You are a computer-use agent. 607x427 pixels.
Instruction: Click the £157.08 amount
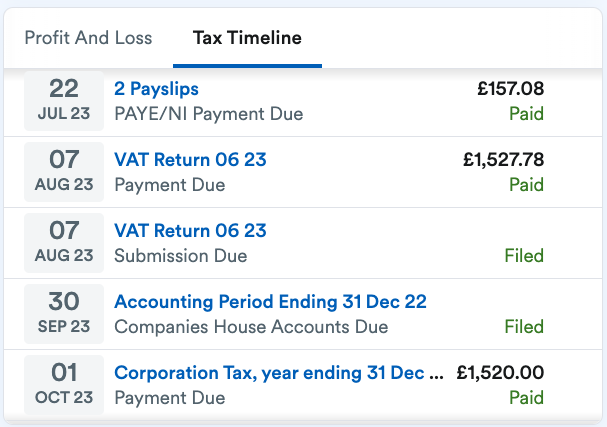511,89
